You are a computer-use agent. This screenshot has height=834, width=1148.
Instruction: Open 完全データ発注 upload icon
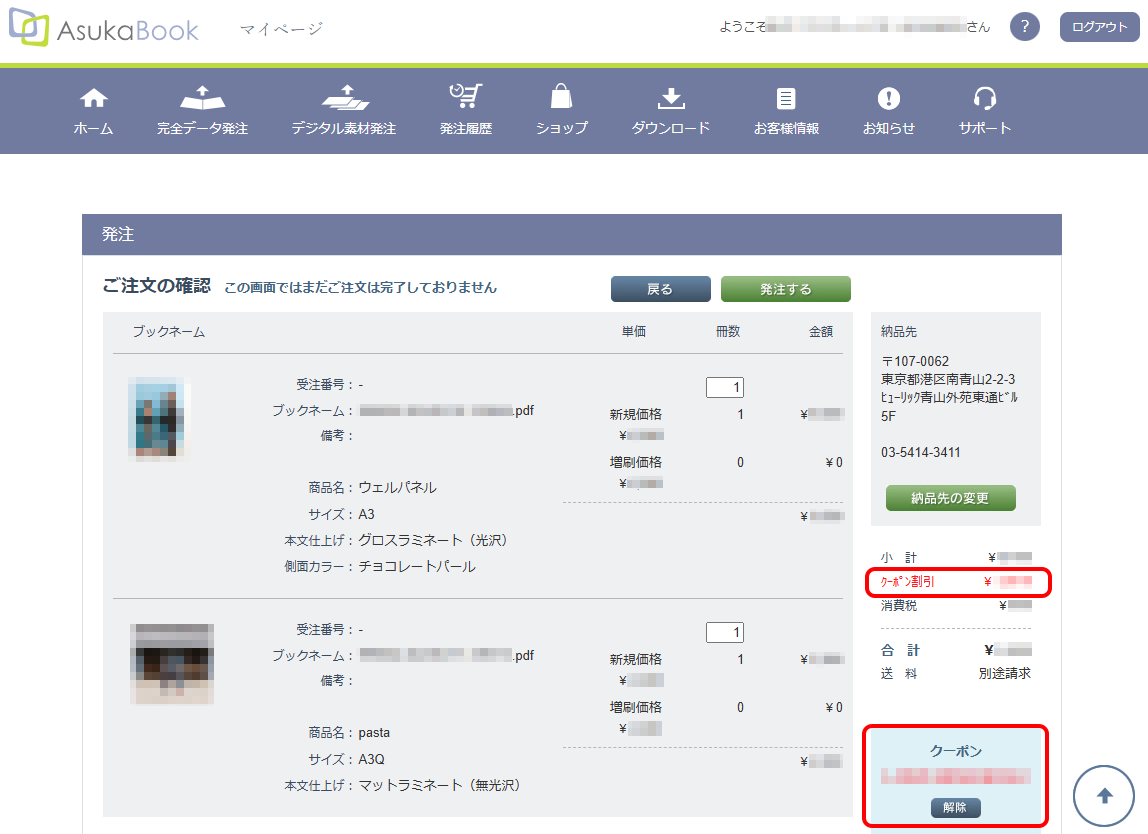pos(202,98)
